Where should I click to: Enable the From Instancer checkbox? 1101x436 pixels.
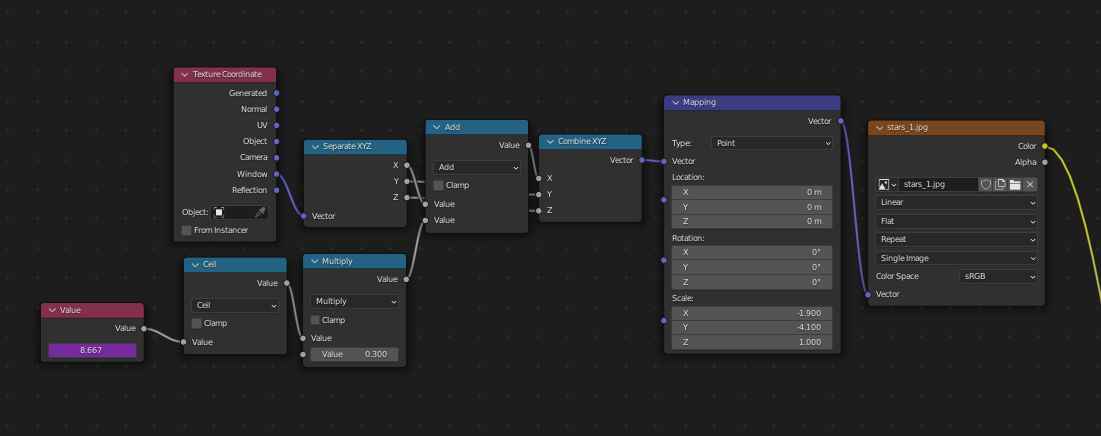[187, 230]
